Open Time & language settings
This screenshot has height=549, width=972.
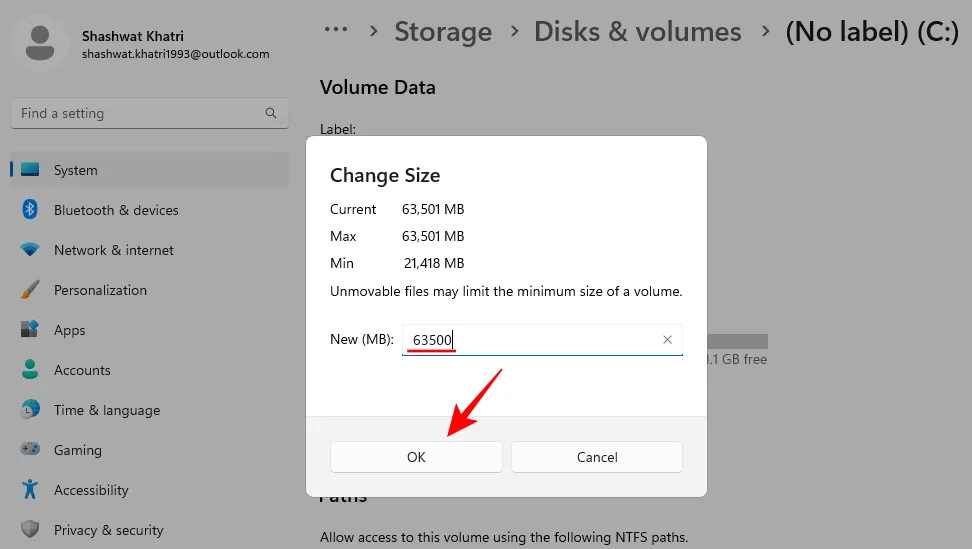click(x=150, y=410)
